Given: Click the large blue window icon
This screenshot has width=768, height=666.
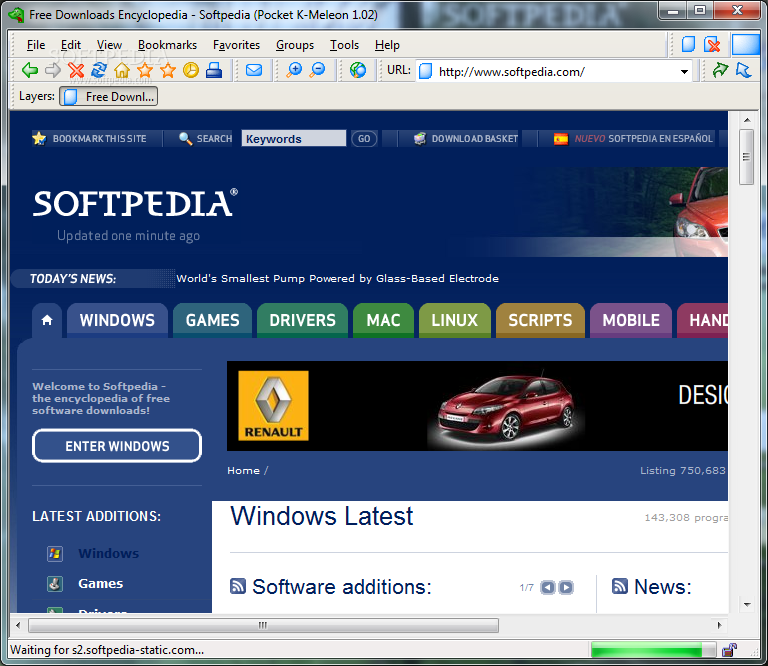Looking at the screenshot, I should [x=745, y=45].
